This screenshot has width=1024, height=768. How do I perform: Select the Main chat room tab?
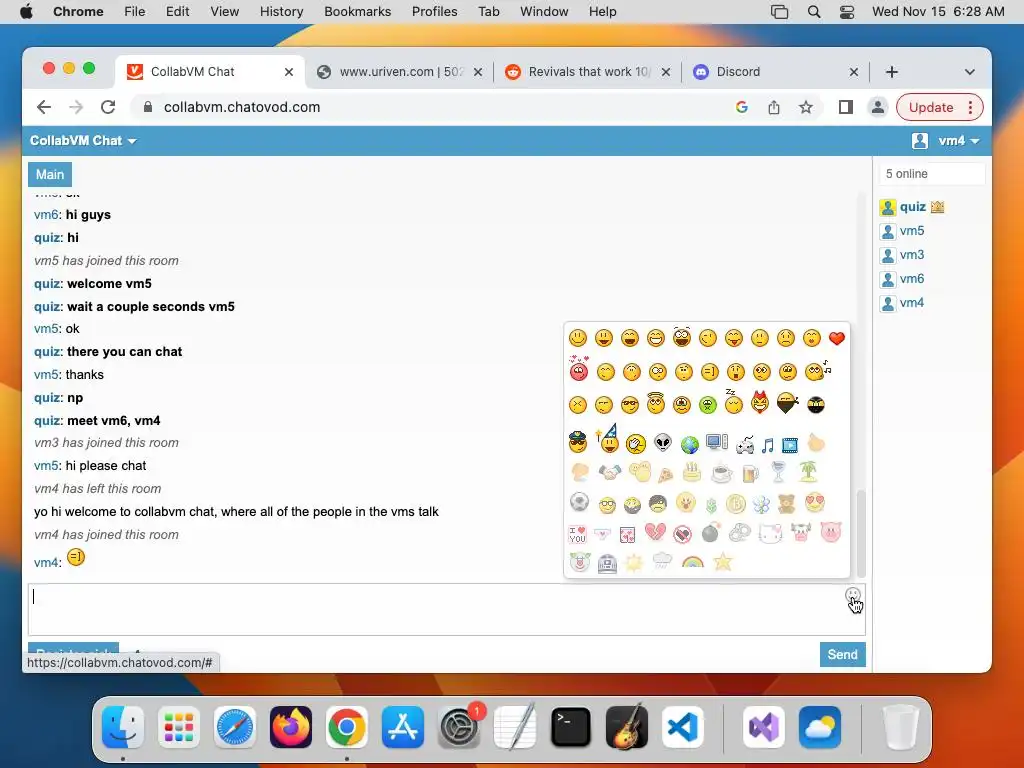pyautogui.click(x=50, y=174)
